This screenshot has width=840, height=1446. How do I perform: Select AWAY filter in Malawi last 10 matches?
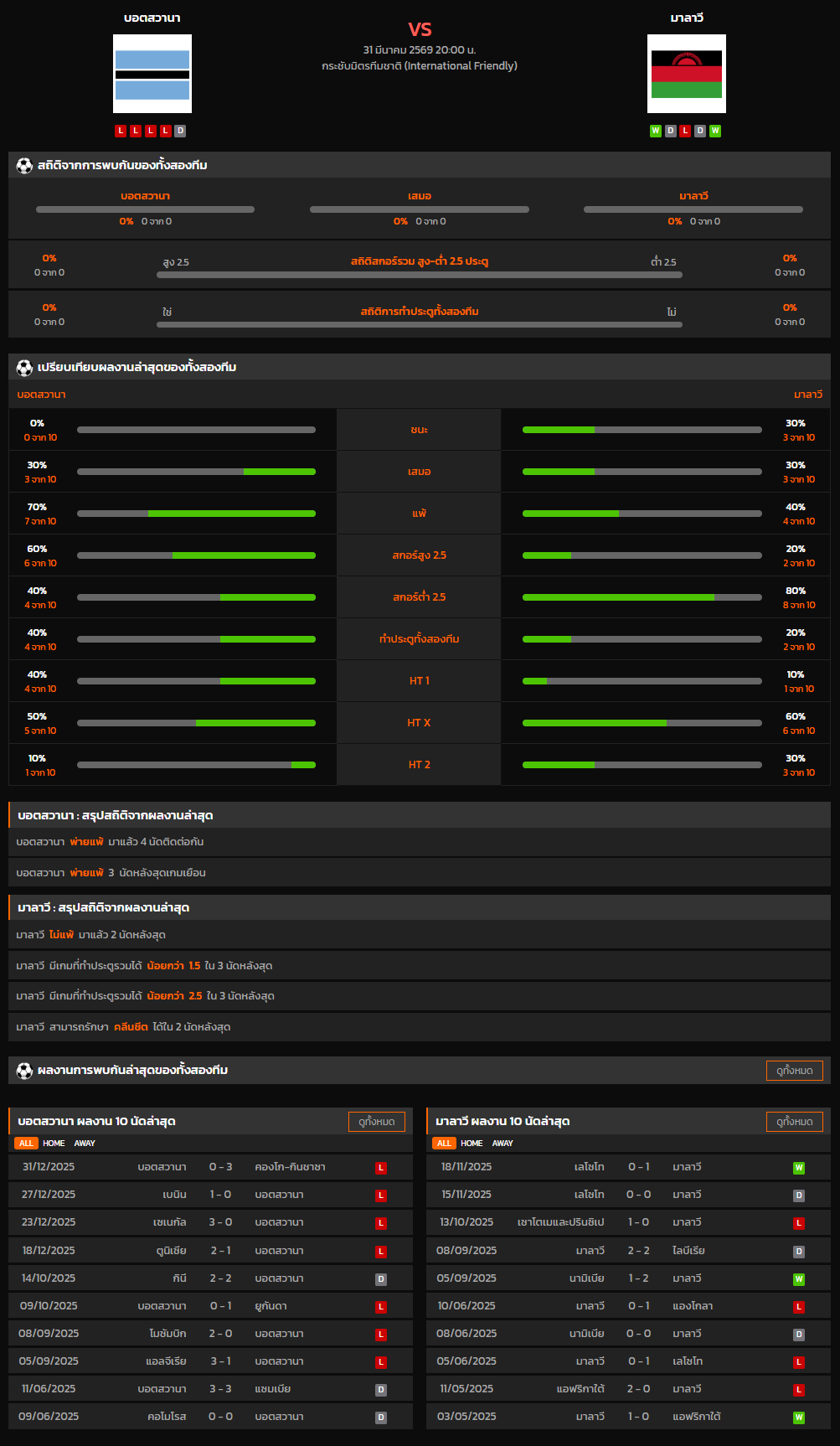(x=502, y=1144)
